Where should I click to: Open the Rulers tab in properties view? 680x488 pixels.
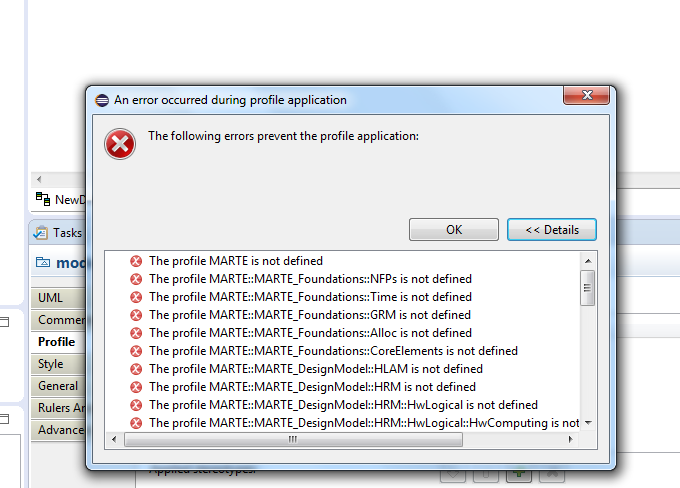(x=58, y=408)
